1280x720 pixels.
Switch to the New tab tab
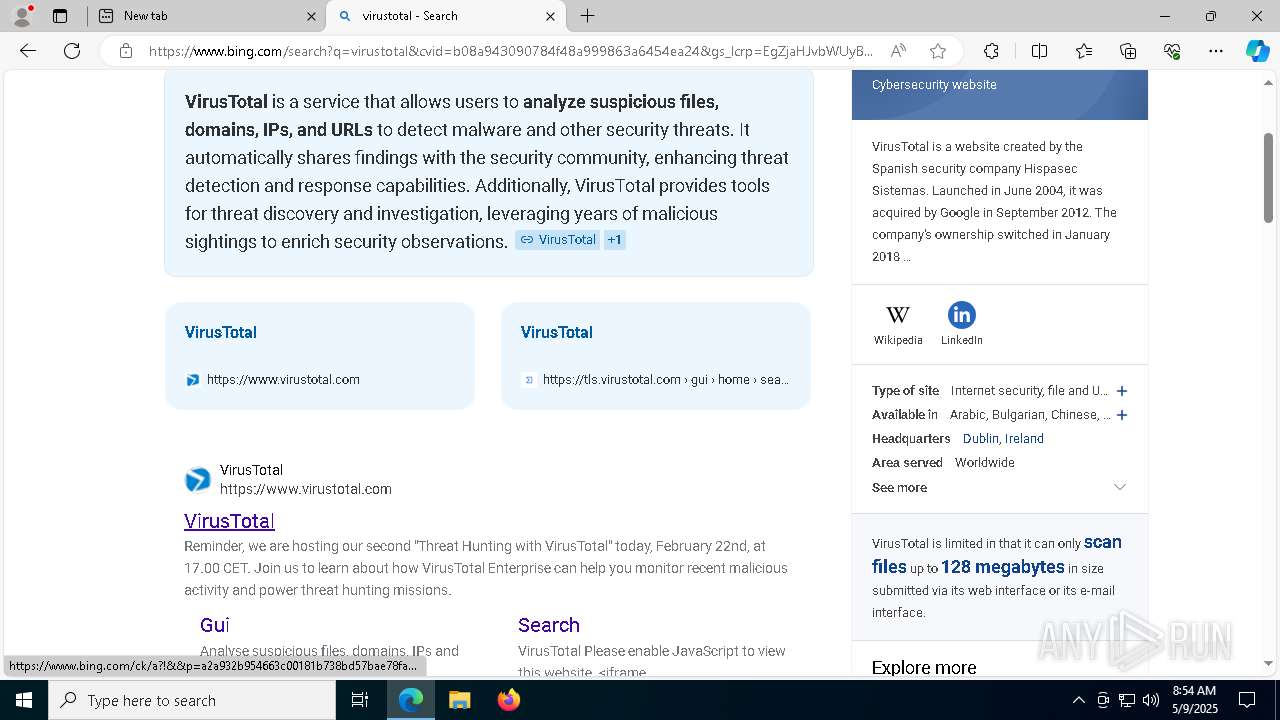tap(205, 16)
